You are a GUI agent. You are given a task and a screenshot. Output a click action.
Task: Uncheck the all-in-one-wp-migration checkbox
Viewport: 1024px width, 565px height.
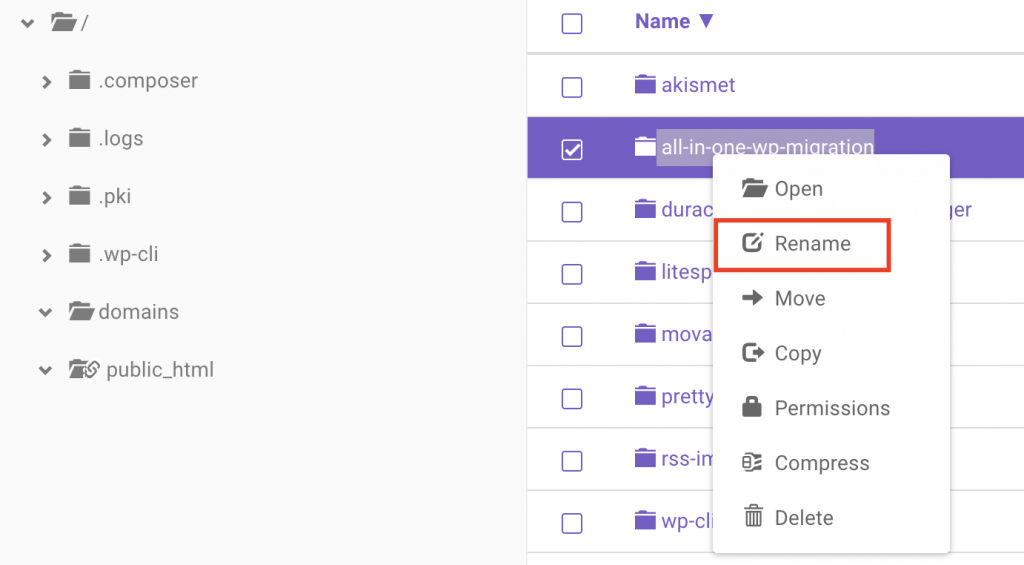click(572, 149)
